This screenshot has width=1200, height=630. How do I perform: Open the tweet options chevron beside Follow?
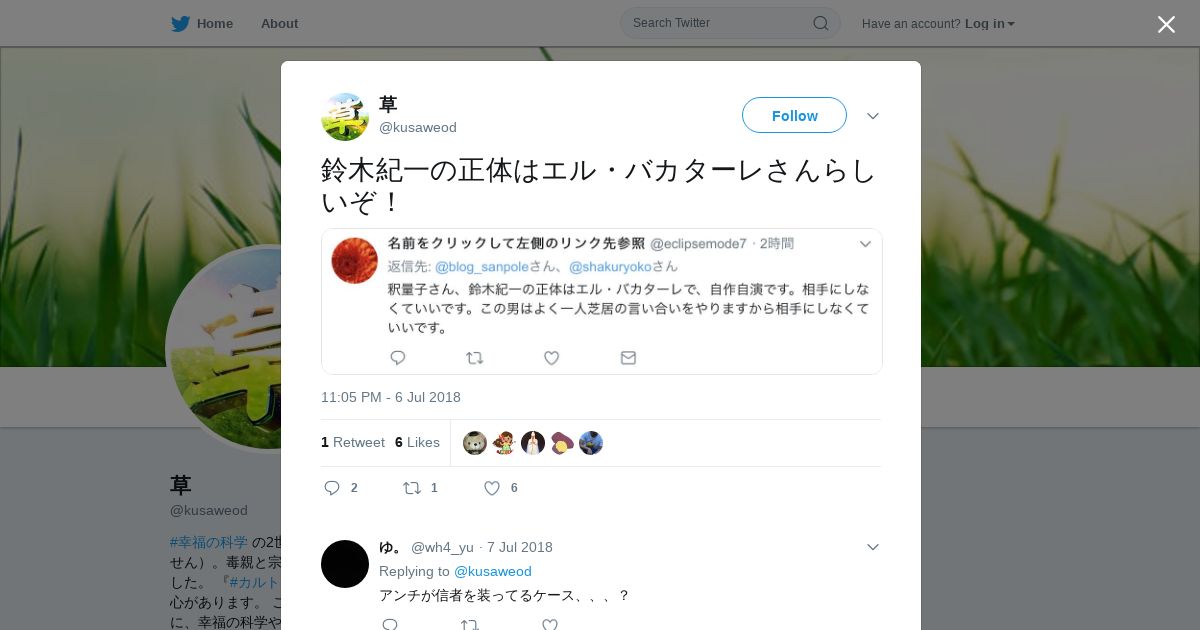[873, 116]
